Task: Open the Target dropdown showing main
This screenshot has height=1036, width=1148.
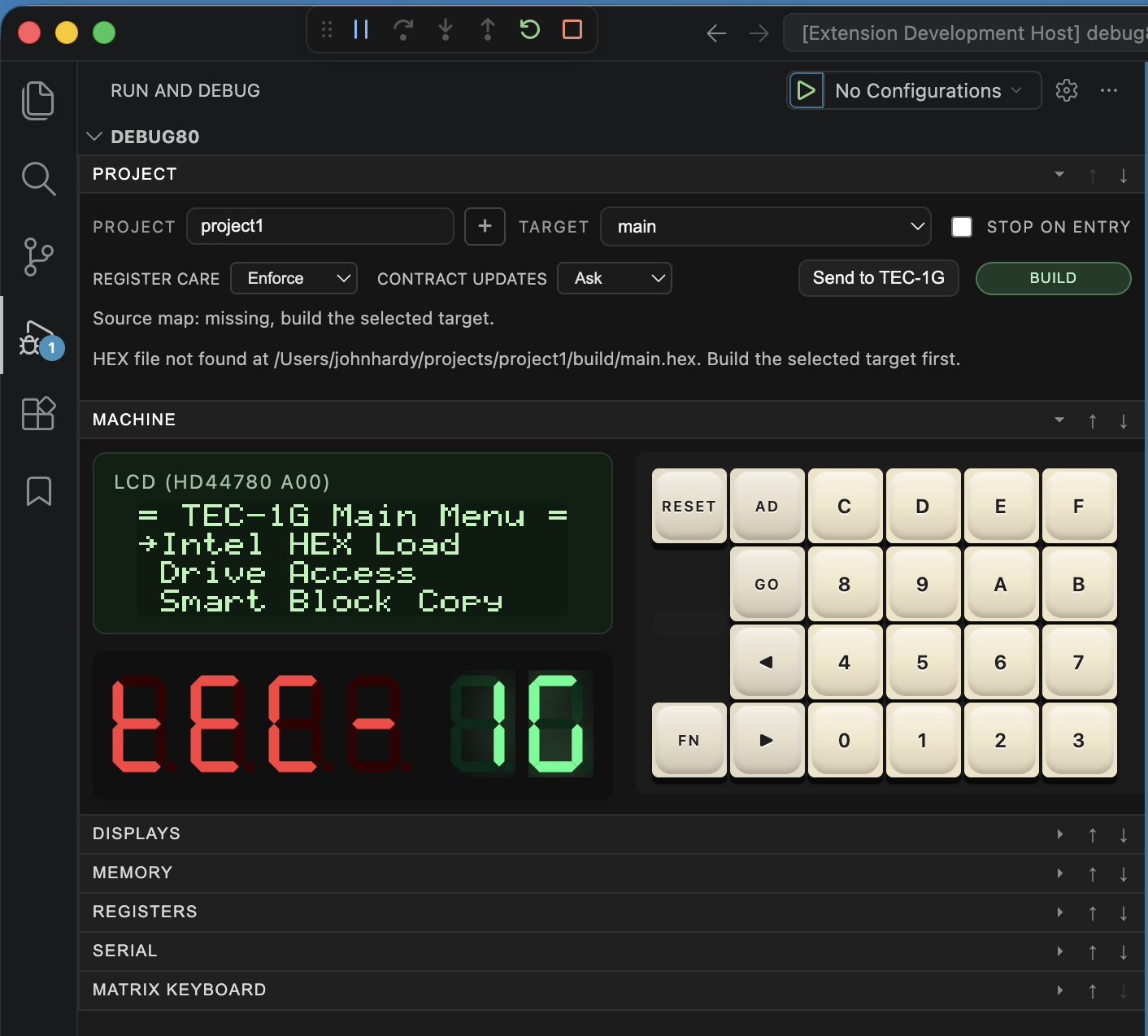Action: pyautogui.click(x=766, y=226)
